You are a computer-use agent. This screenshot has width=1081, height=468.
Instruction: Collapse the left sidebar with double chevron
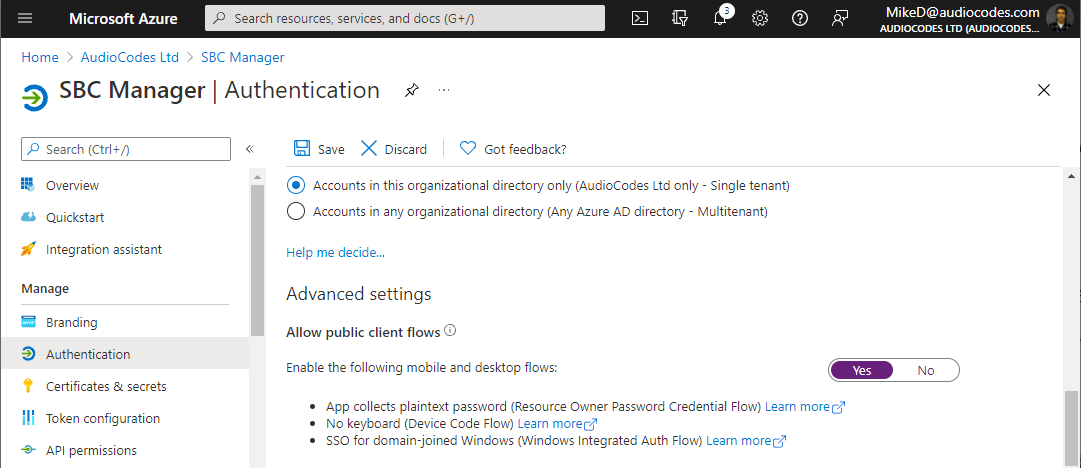tap(250, 149)
